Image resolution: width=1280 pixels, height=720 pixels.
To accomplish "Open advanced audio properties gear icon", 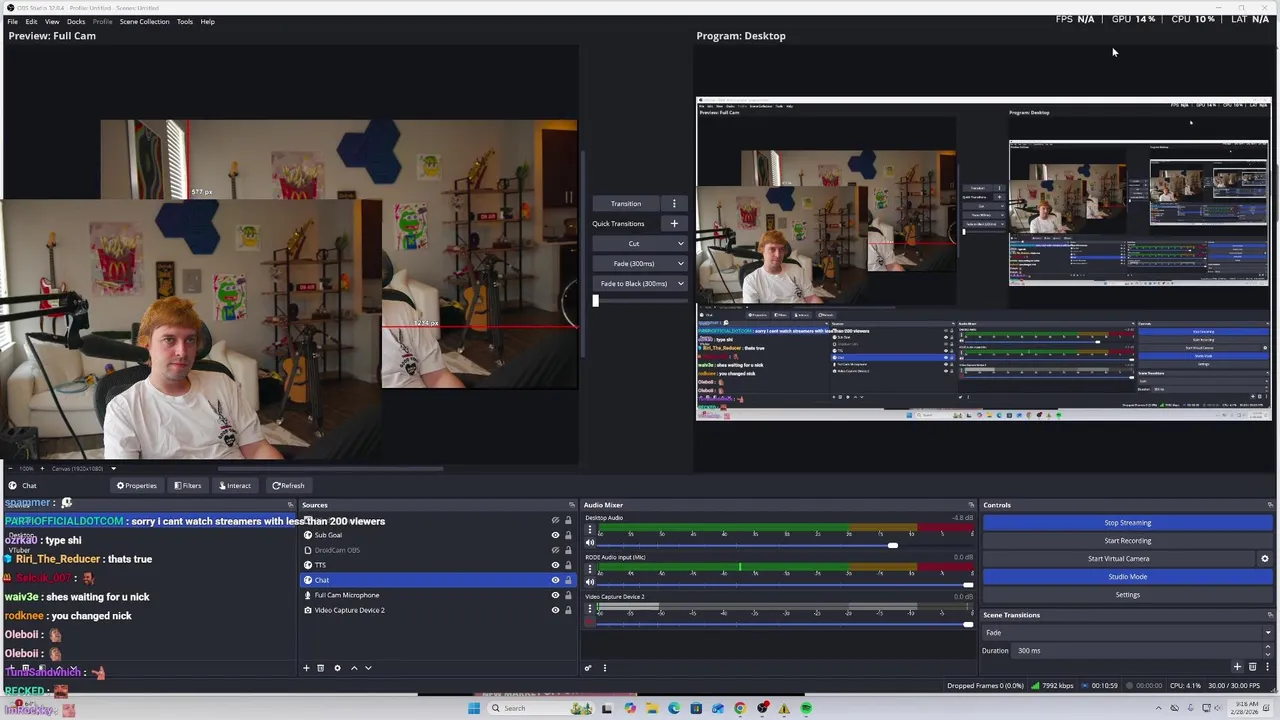I will click(x=588, y=668).
